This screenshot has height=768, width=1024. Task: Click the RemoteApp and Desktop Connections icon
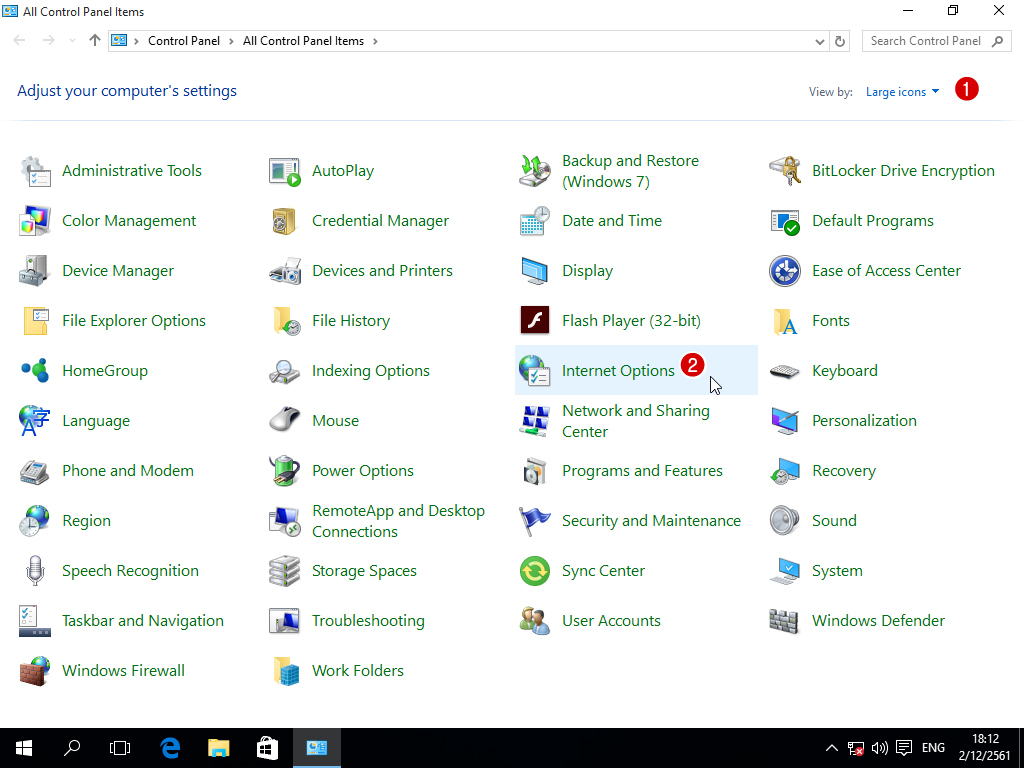285,520
